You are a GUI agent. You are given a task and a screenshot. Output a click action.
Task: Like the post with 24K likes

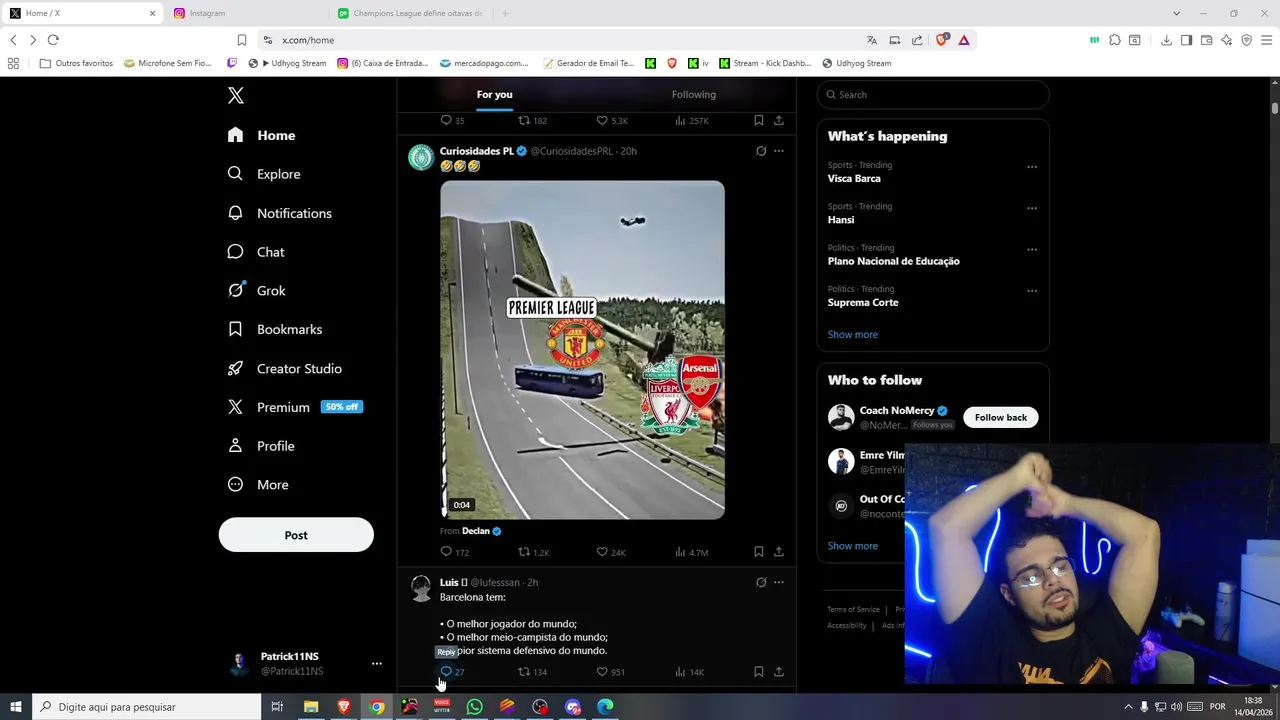point(611,552)
